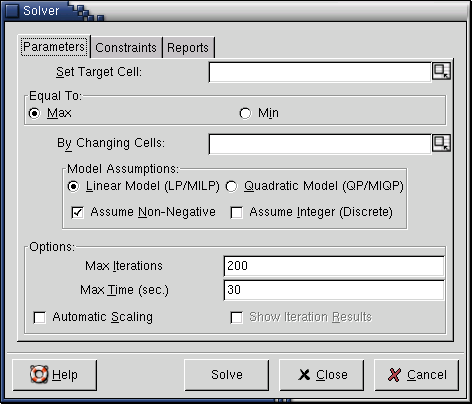Choose Quadratic Model (QP/MIQP) option
Image resolution: width=472 pixels, height=404 pixels.
[x=231, y=186]
